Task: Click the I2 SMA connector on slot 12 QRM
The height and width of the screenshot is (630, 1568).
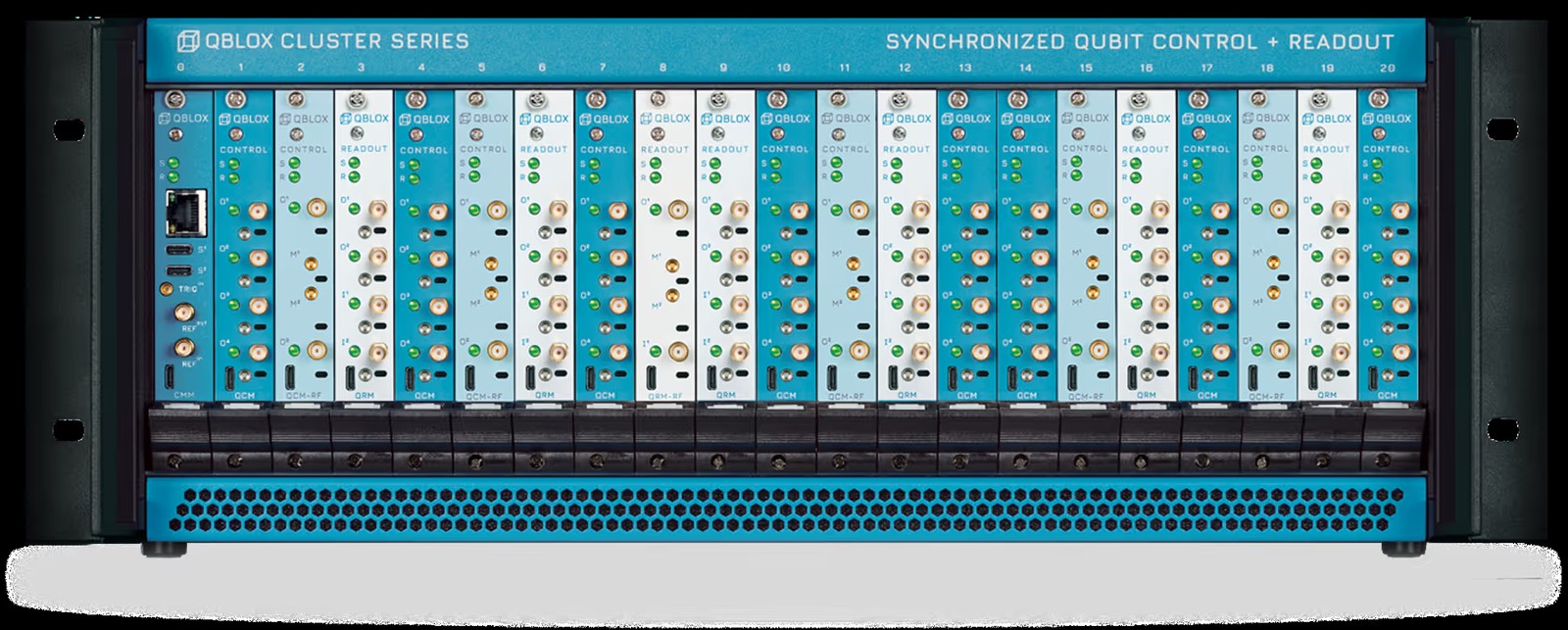Action: (x=921, y=352)
